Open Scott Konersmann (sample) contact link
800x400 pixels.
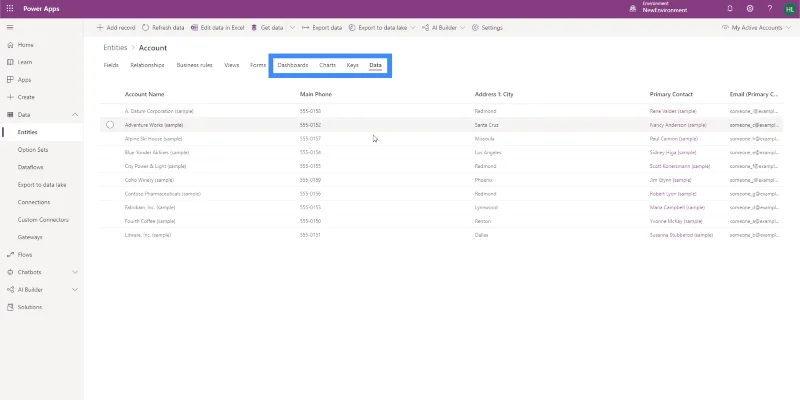[x=680, y=166]
